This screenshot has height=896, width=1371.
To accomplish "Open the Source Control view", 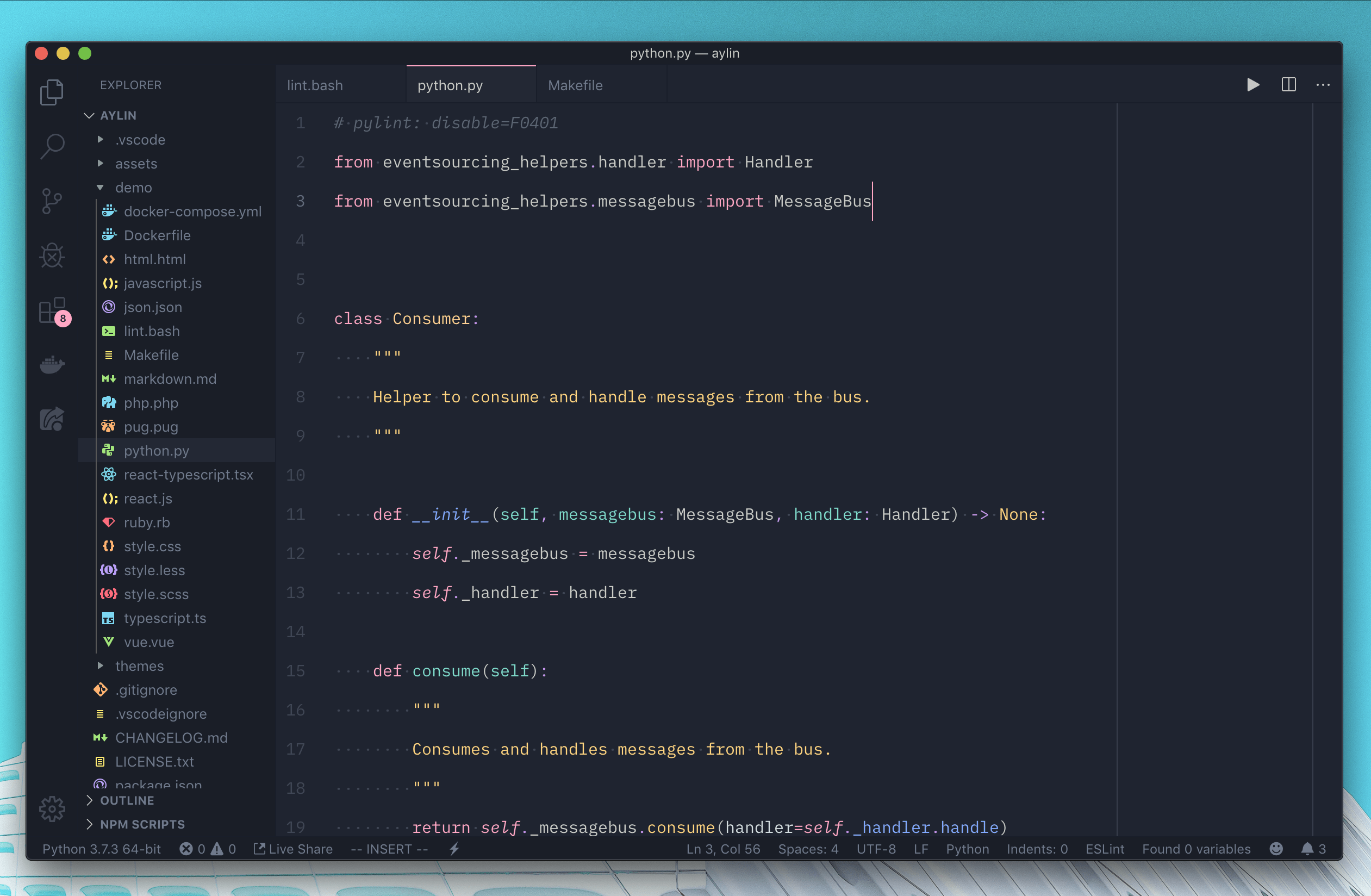I will [52, 201].
